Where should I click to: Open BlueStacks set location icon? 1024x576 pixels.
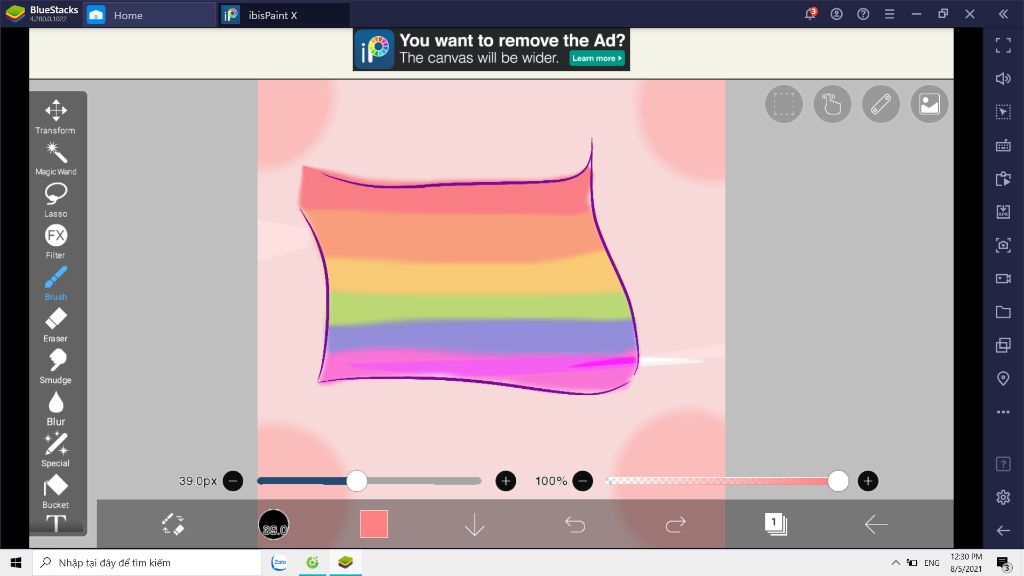[1003, 379]
